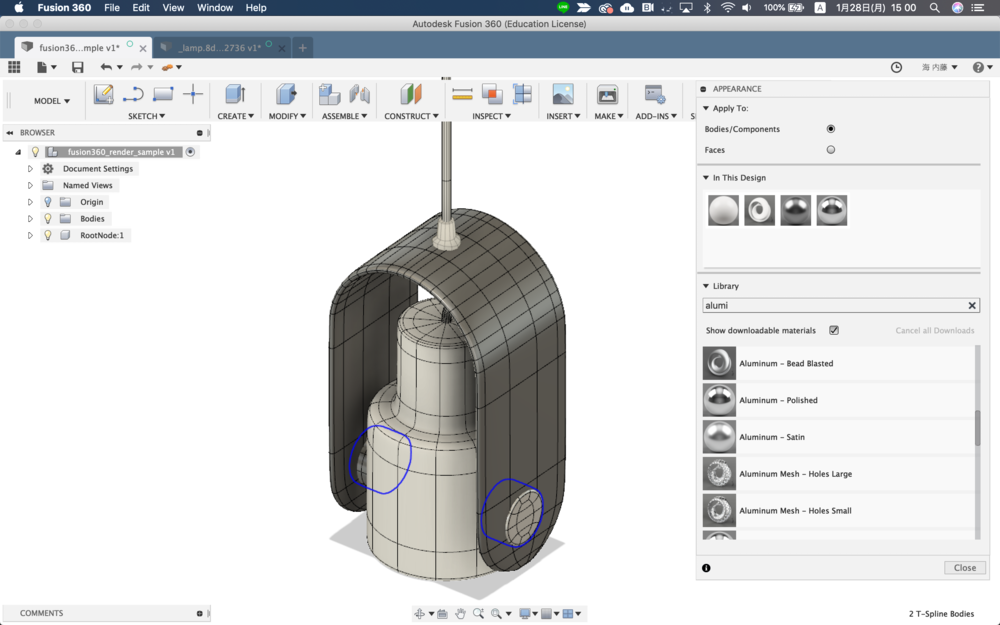Click the Close button in Appearance panel
This screenshot has width=1000, height=625.
[964, 567]
